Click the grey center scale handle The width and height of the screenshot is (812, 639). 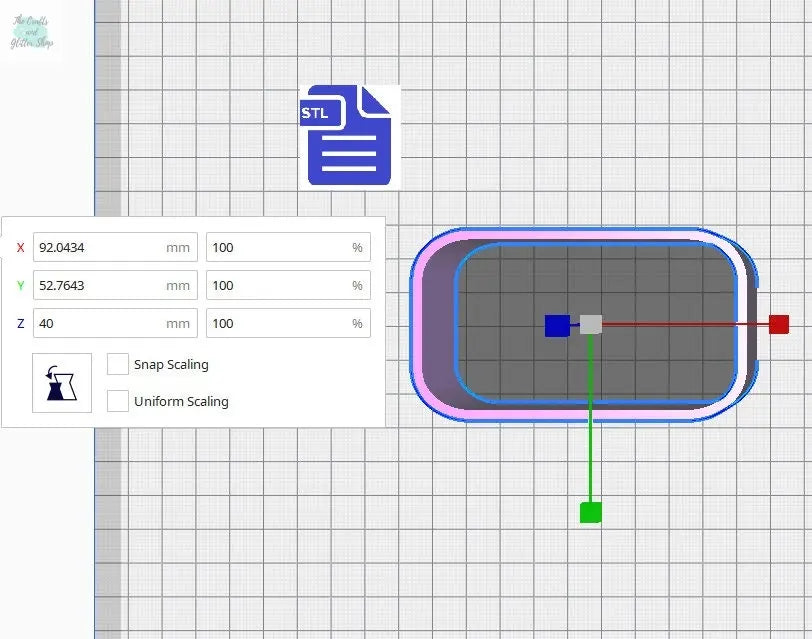tap(591, 324)
